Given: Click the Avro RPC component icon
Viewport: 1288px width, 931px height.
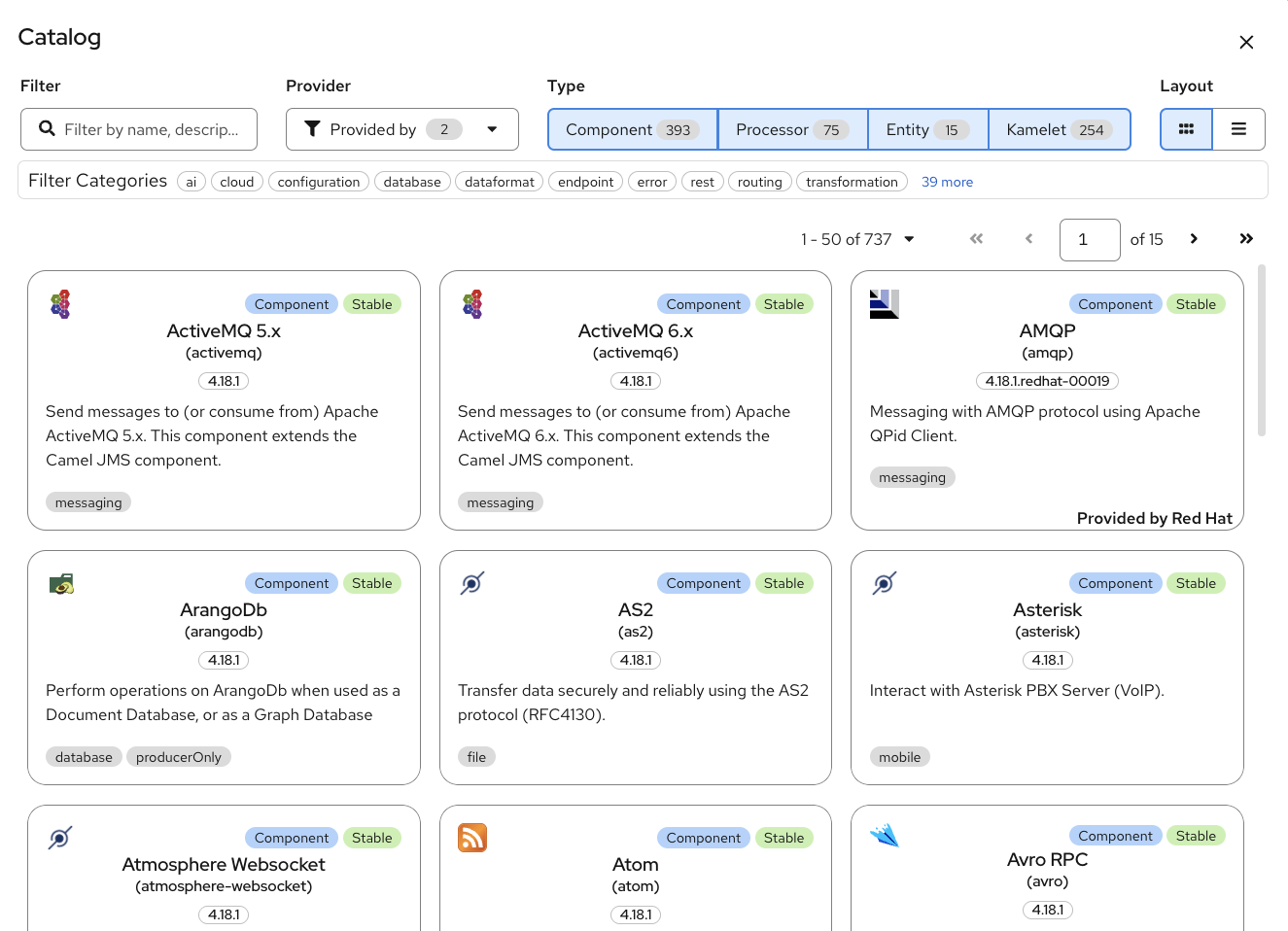Looking at the screenshot, I should 885,836.
